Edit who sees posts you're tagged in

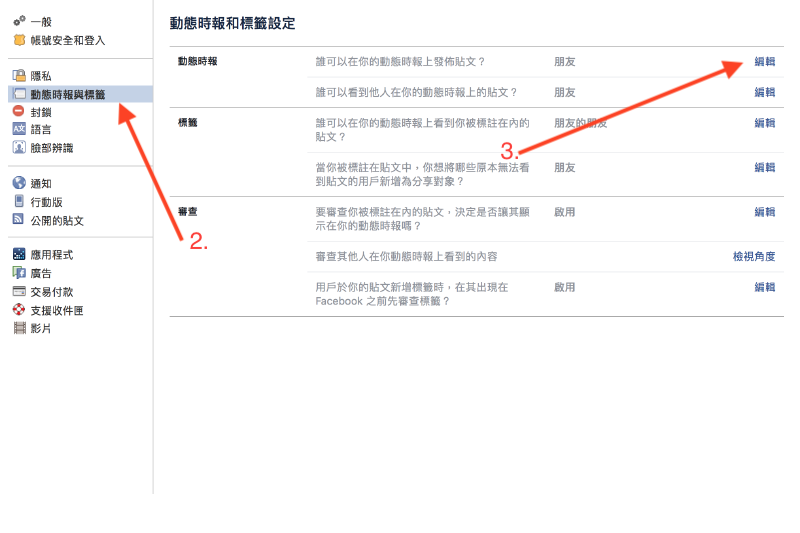[764, 123]
